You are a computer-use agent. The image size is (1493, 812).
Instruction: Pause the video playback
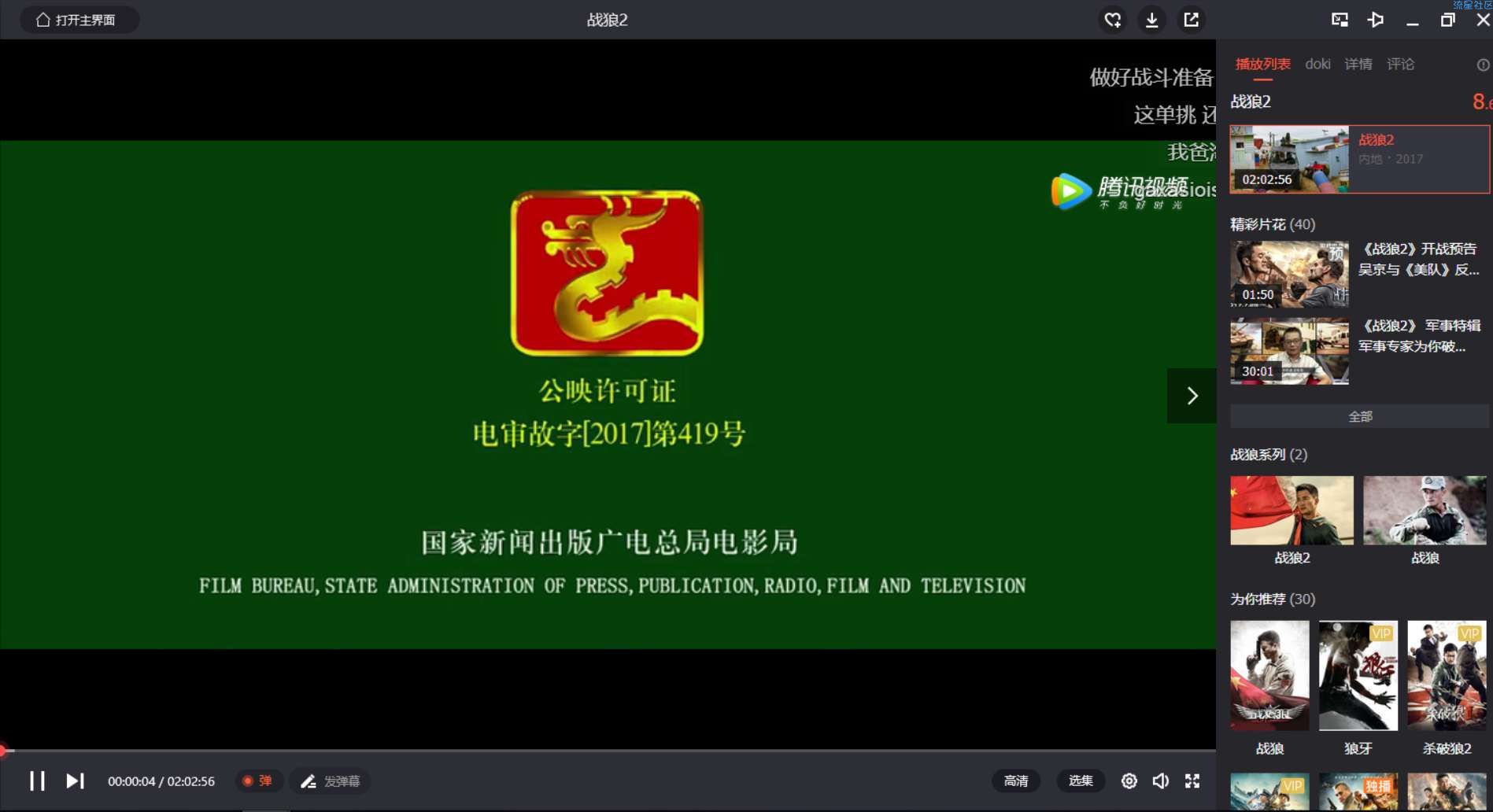coord(37,781)
